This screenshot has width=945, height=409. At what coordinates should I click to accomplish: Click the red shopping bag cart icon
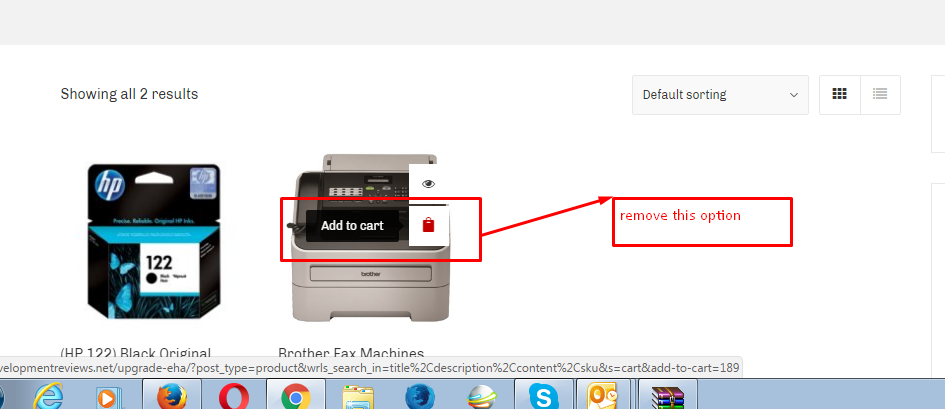[x=429, y=225]
